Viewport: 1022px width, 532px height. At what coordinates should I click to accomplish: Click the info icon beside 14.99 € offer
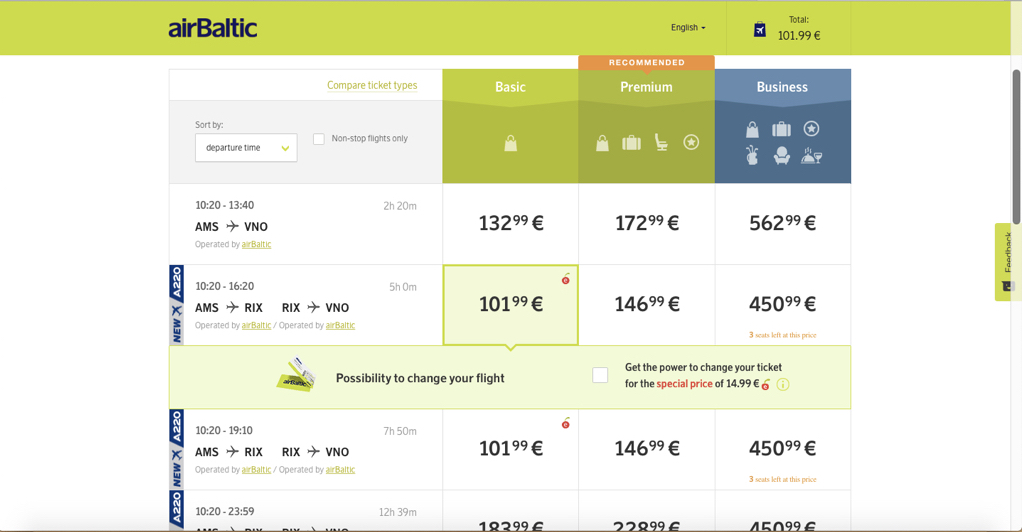pyautogui.click(x=783, y=384)
